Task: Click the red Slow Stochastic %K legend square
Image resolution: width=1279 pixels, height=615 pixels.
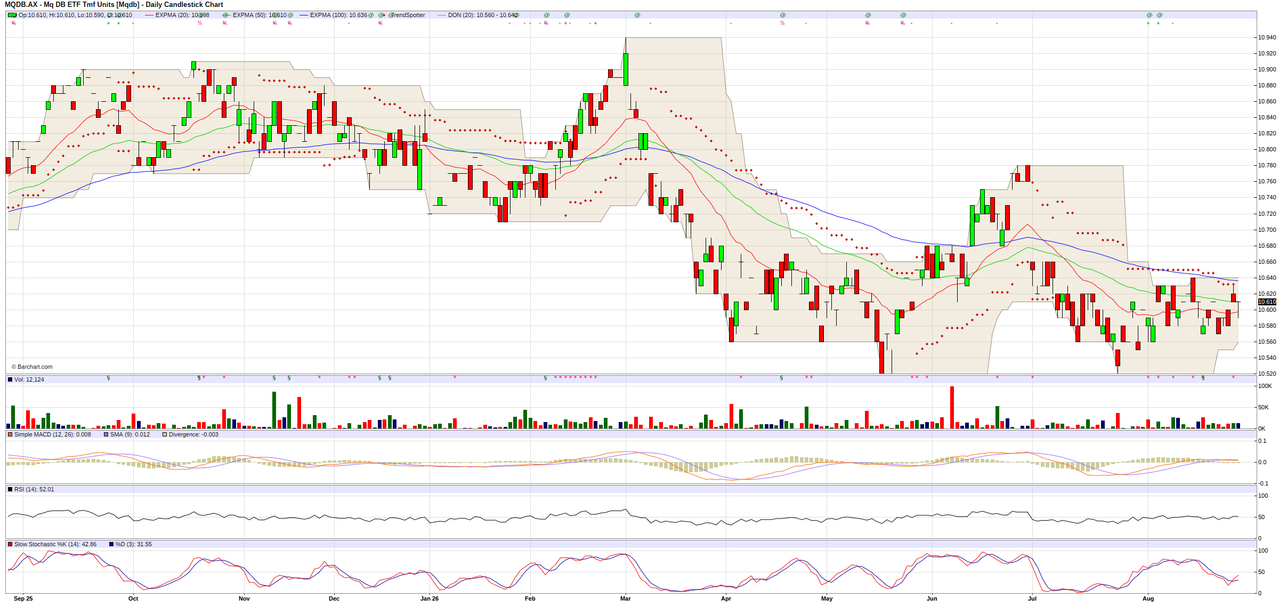Action: 10,544
